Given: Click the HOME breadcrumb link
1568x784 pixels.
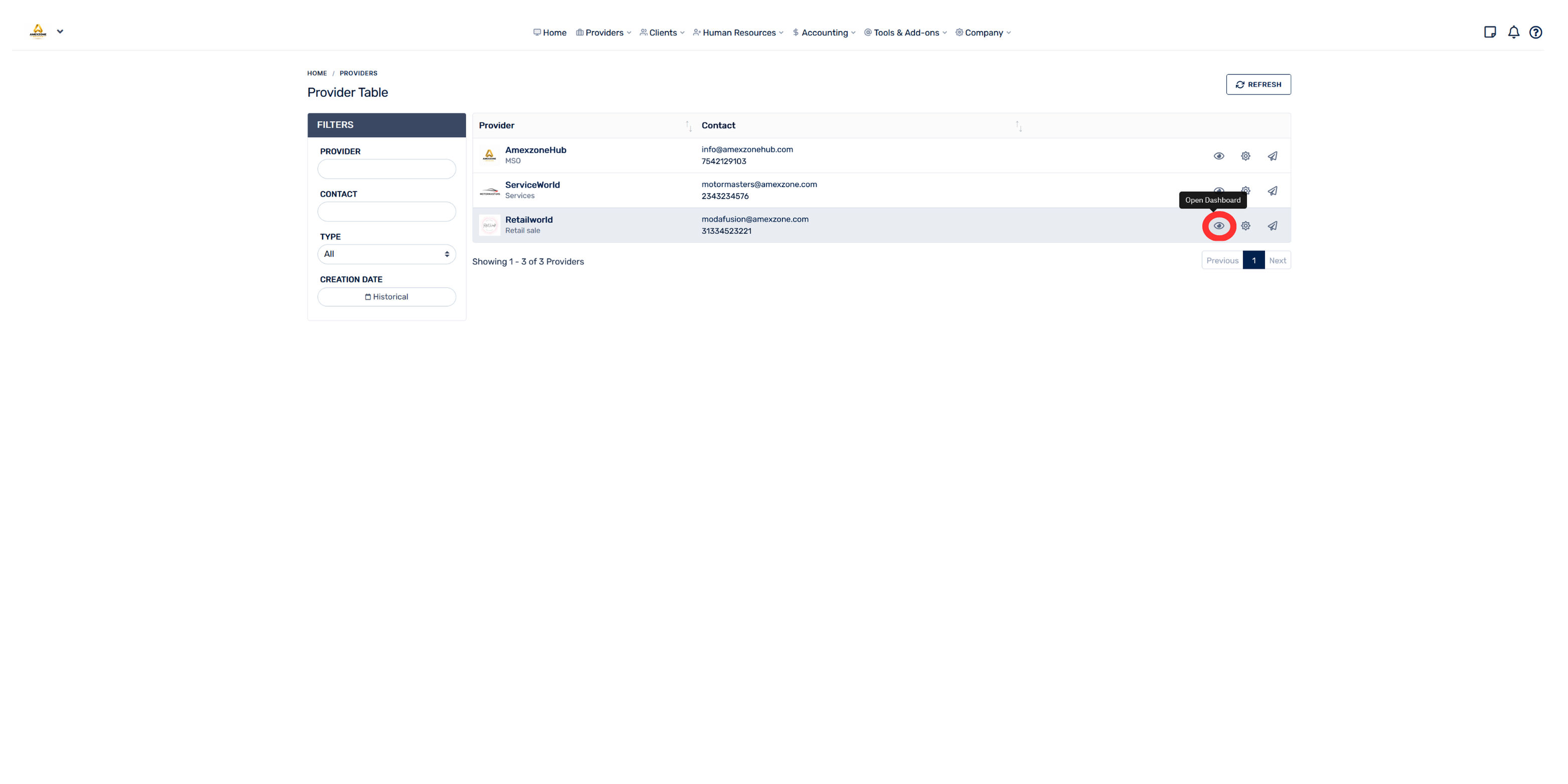Looking at the screenshot, I should pos(317,73).
